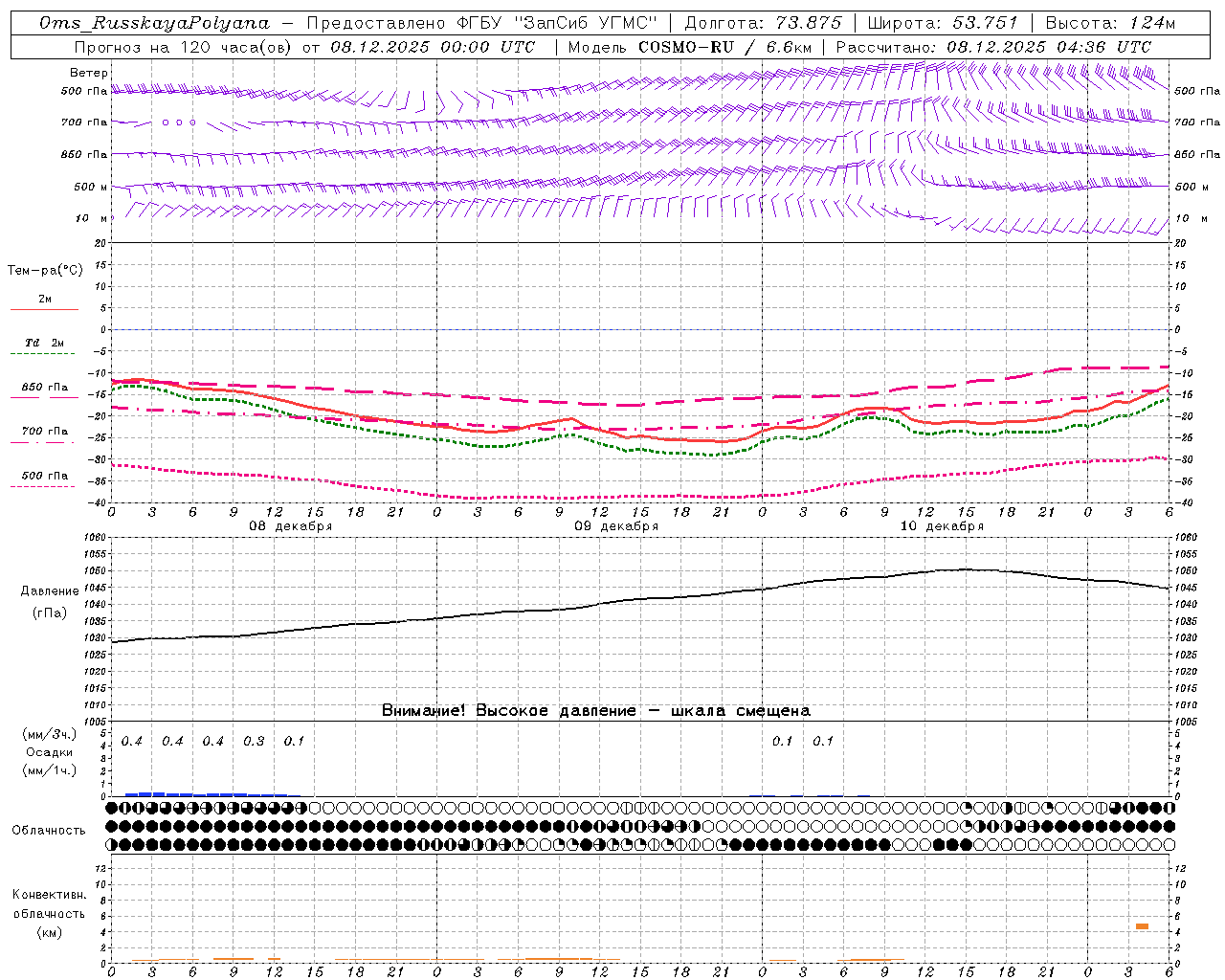Click the (км) convective cloud unit label
The width and height of the screenshot is (1225, 980).
point(49,932)
